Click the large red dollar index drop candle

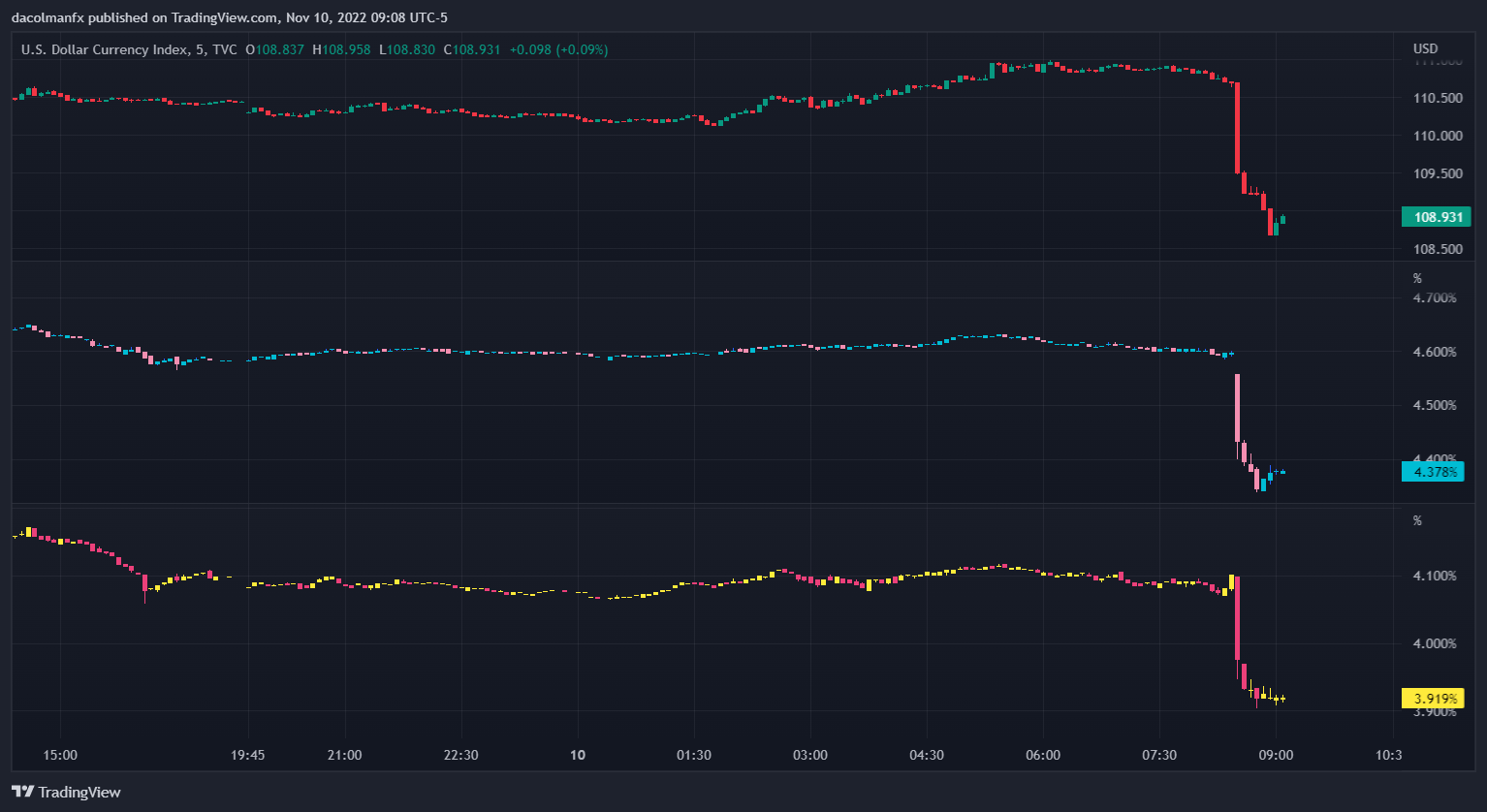pyautogui.click(x=1237, y=127)
